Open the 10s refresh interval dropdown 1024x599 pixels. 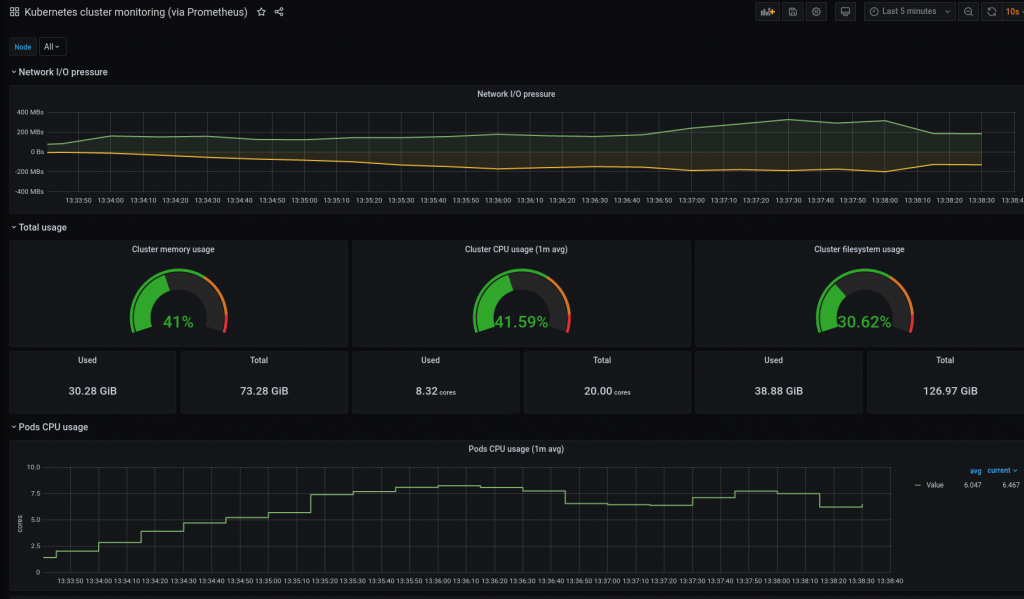[x=1014, y=12]
